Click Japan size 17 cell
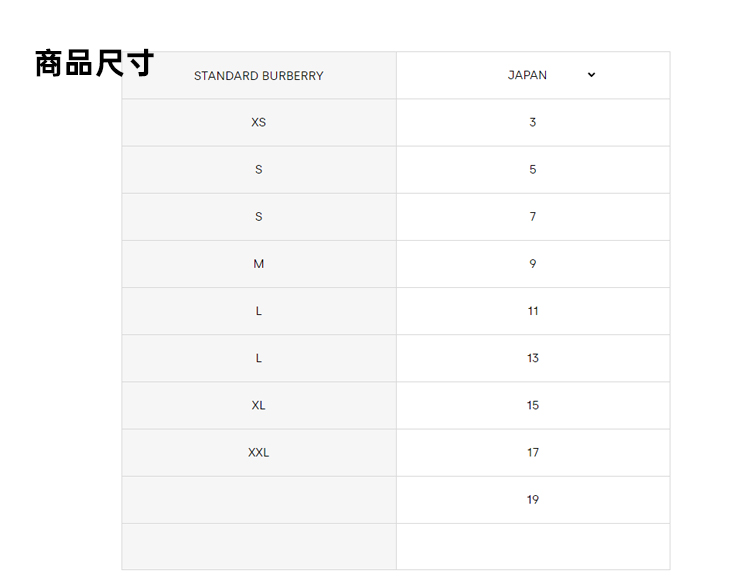This screenshot has width=750, height=580. [533, 452]
